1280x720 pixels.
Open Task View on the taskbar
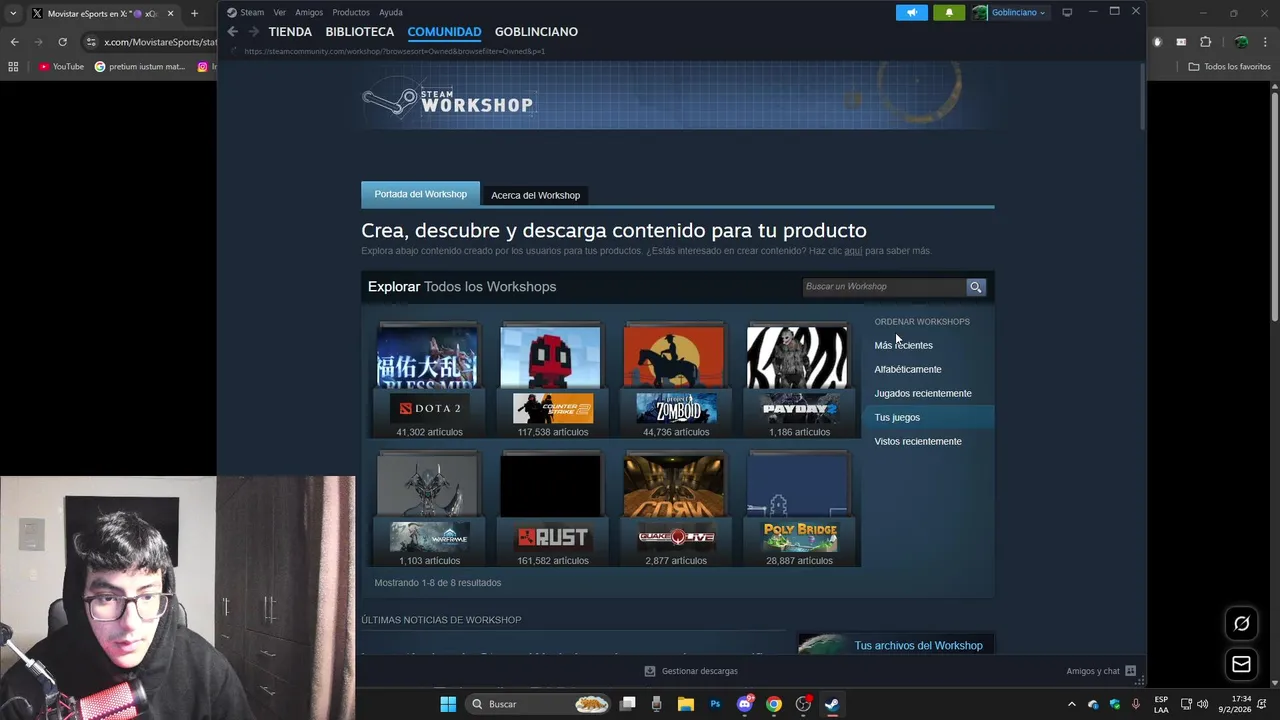(x=627, y=704)
